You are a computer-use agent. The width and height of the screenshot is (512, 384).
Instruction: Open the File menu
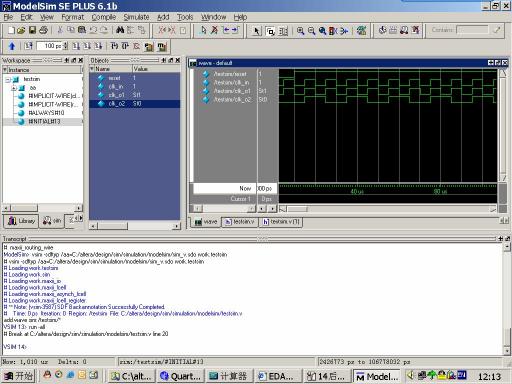coord(8,17)
